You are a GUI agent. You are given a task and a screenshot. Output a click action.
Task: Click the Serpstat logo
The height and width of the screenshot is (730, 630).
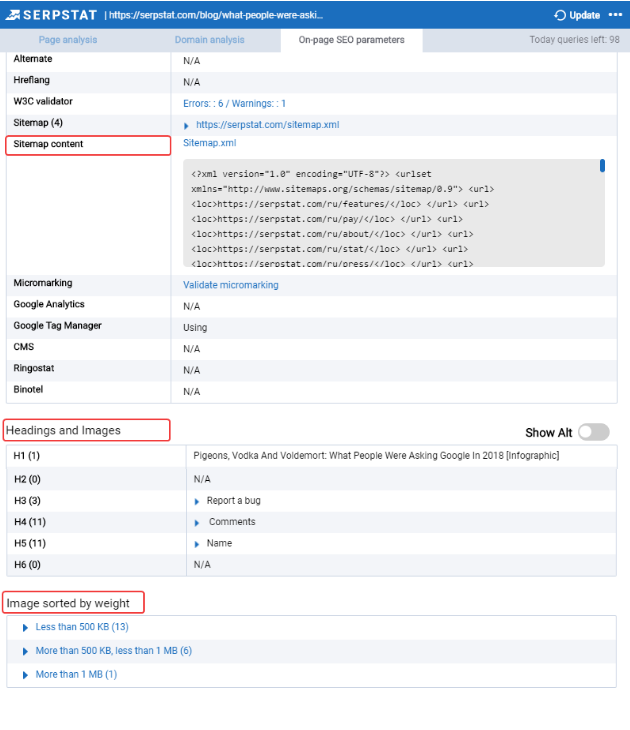pyautogui.click(x=51, y=15)
